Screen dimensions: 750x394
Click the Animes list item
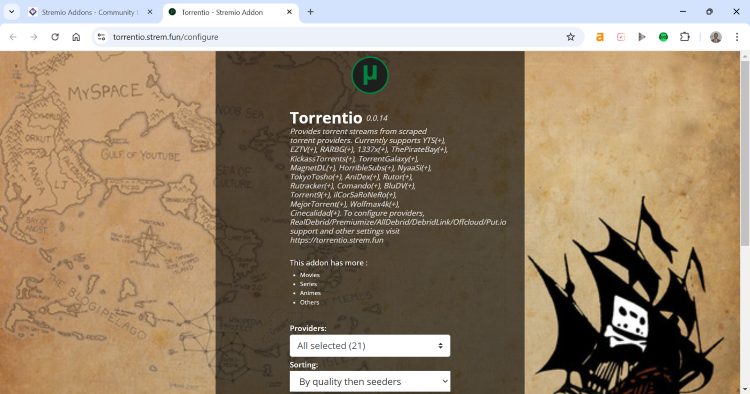pyautogui.click(x=310, y=293)
